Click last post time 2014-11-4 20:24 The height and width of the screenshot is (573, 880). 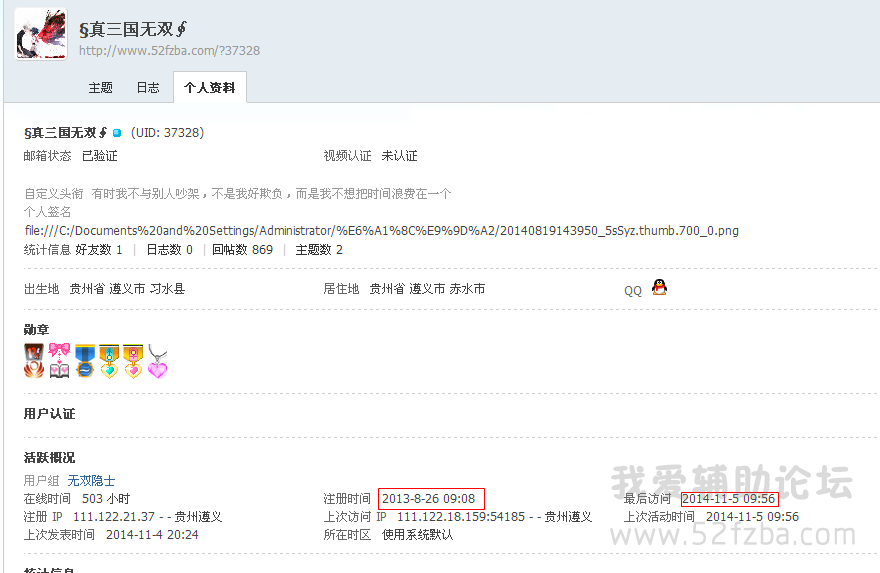point(152,535)
